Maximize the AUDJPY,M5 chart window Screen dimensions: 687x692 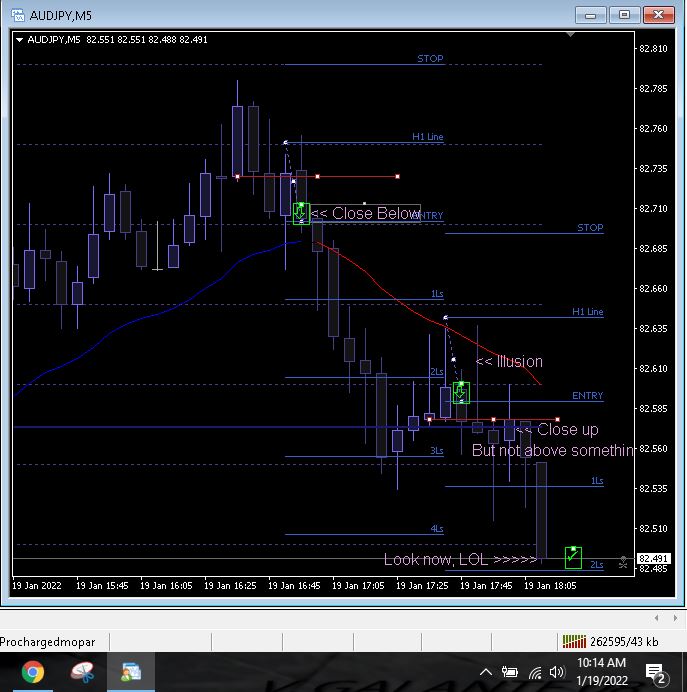[624, 15]
